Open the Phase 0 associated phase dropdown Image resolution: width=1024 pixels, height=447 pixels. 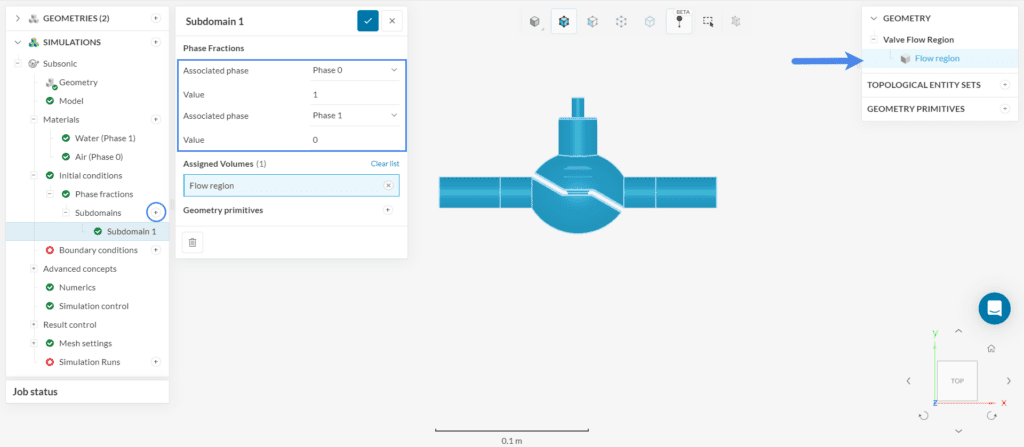355,70
